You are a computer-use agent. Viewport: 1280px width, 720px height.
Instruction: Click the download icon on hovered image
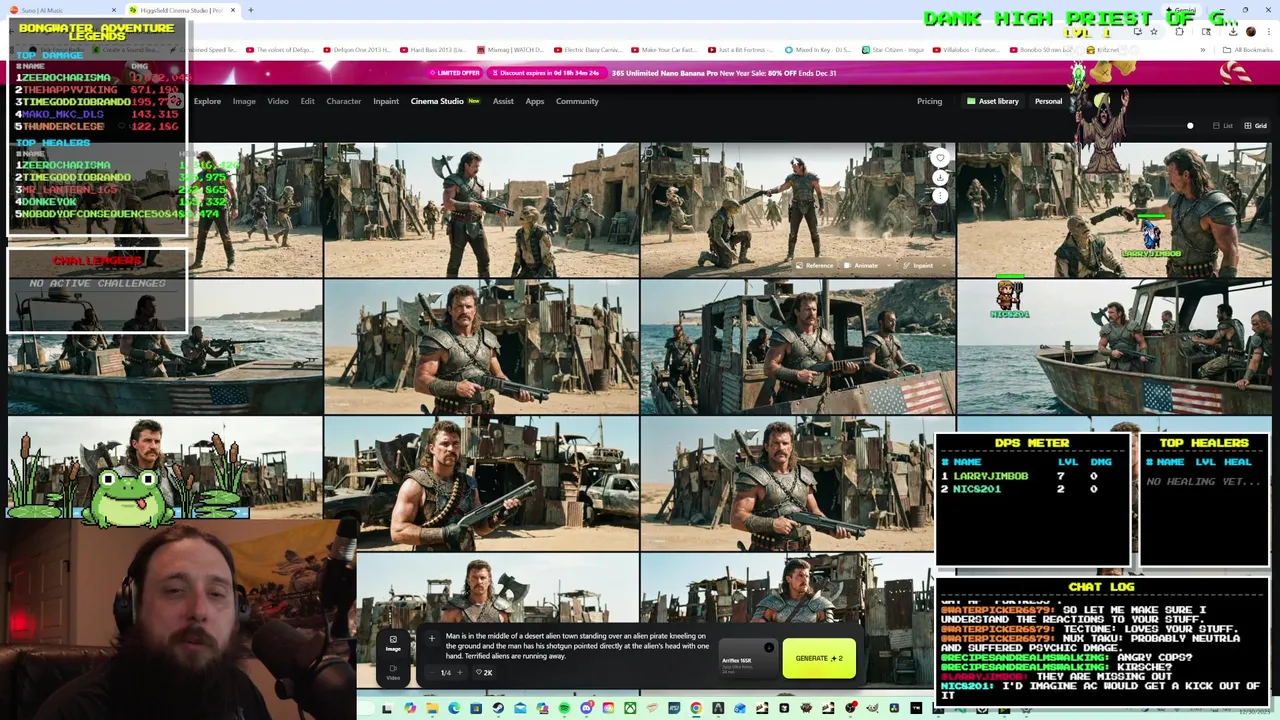tap(940, 177)
